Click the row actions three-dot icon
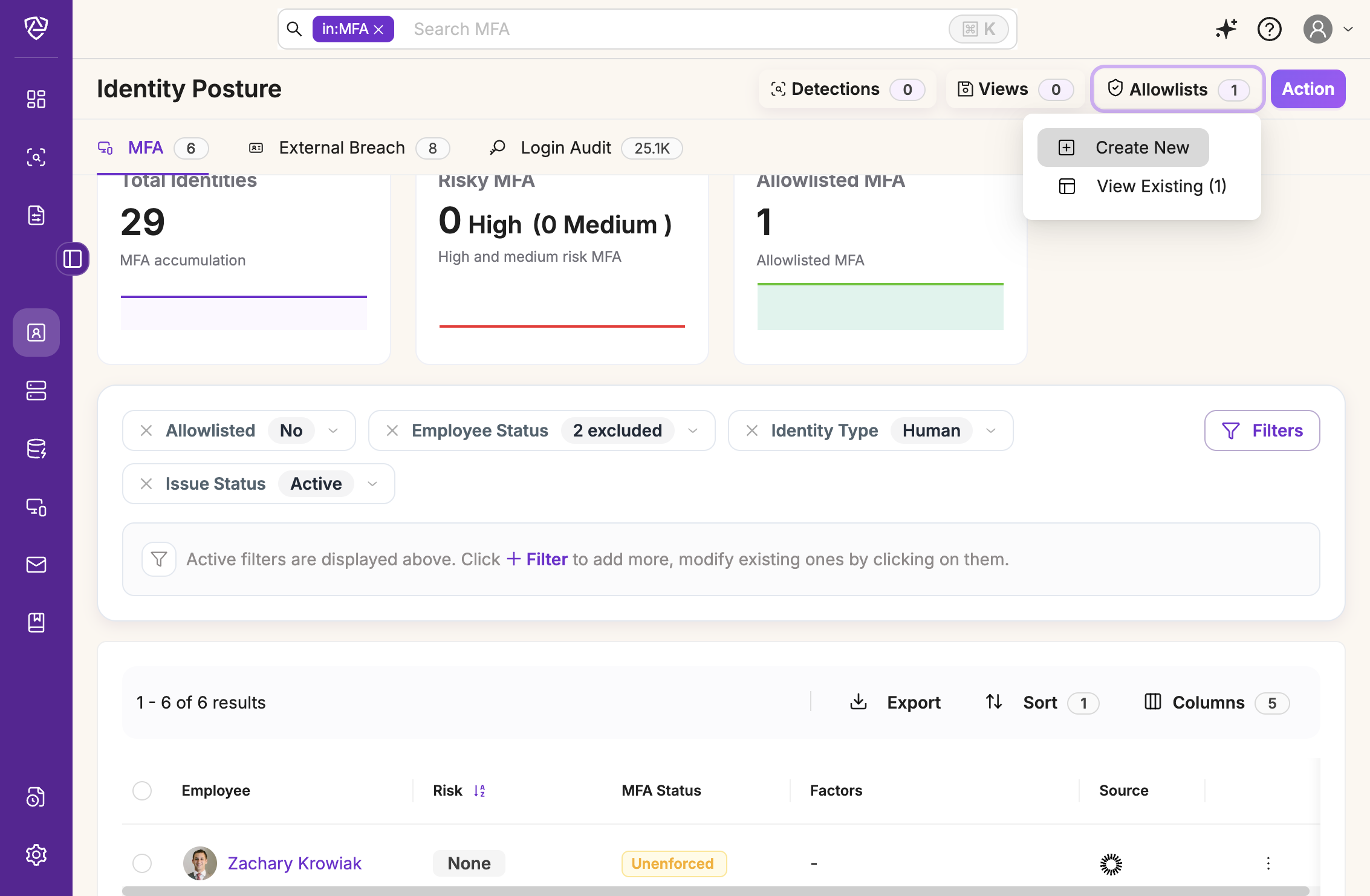 click(1268, 863)
